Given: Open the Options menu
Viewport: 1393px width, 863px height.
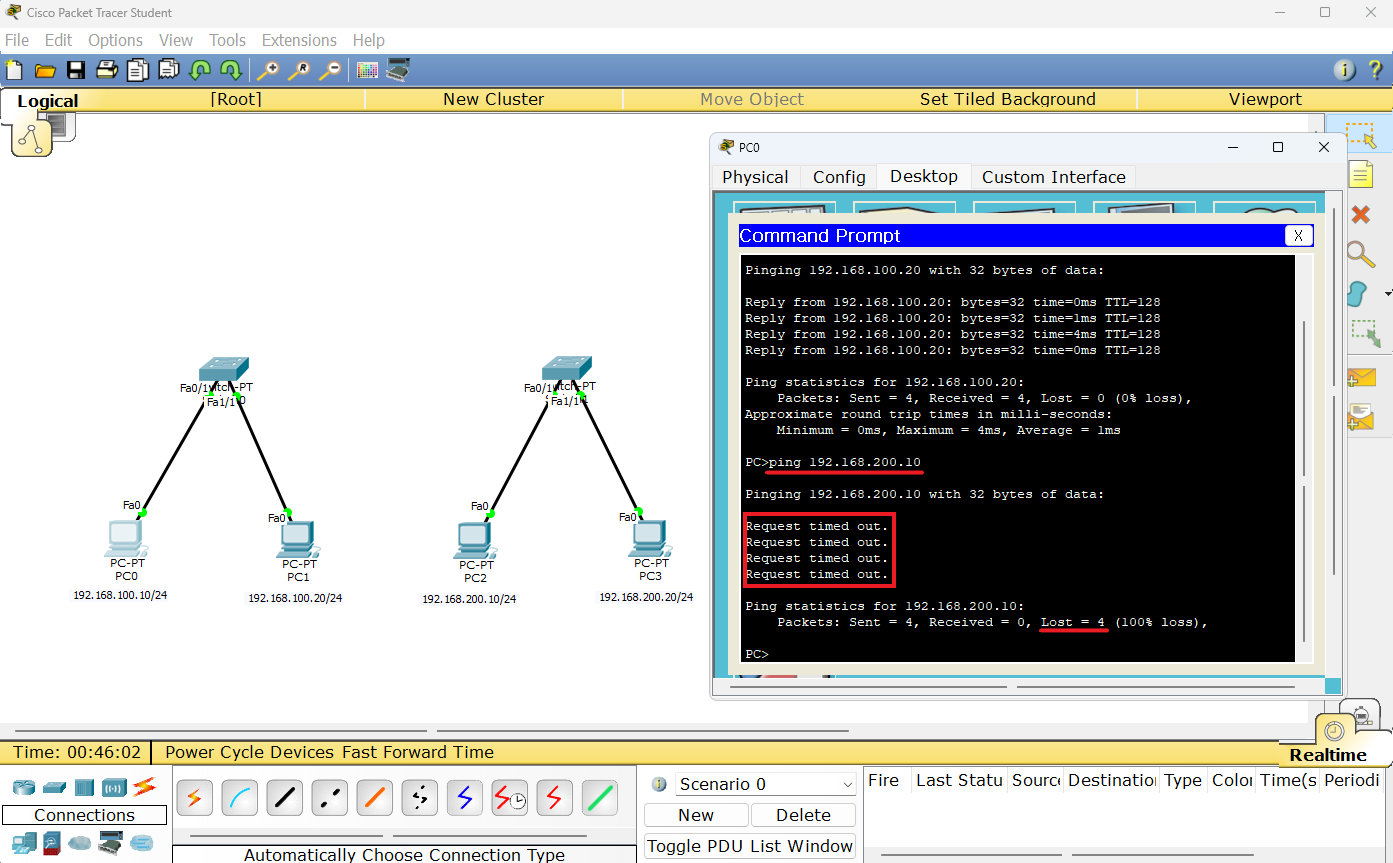Looking at the screenshot, I should (115, 40).
